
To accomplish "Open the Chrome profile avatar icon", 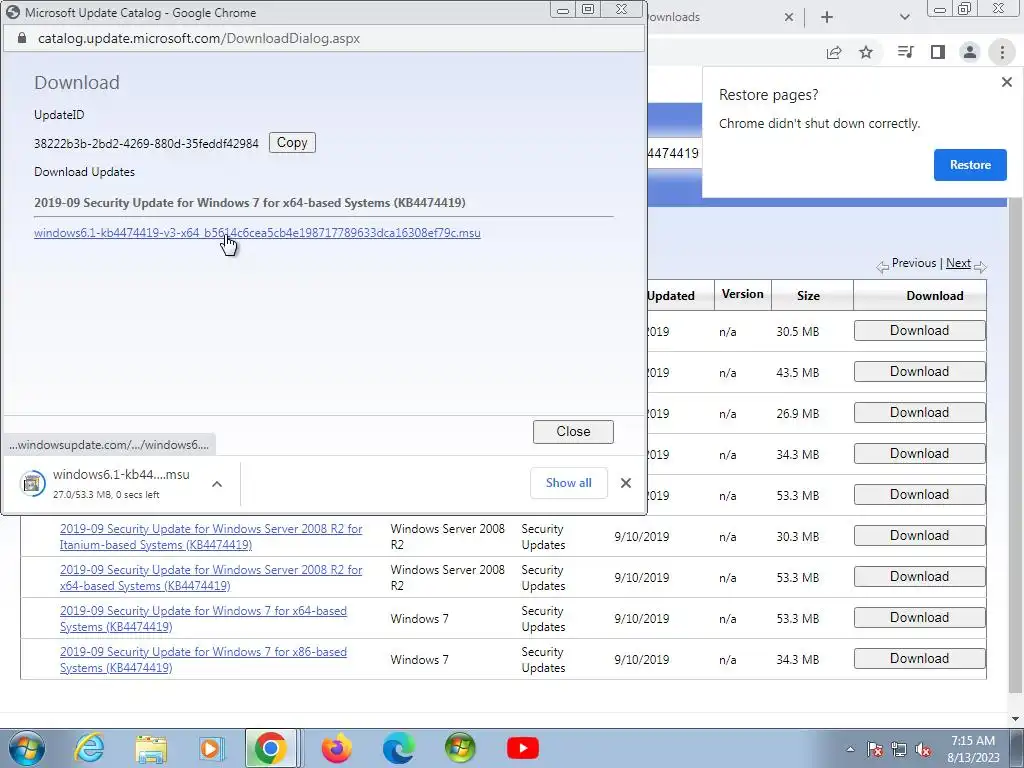I will 970,52.
